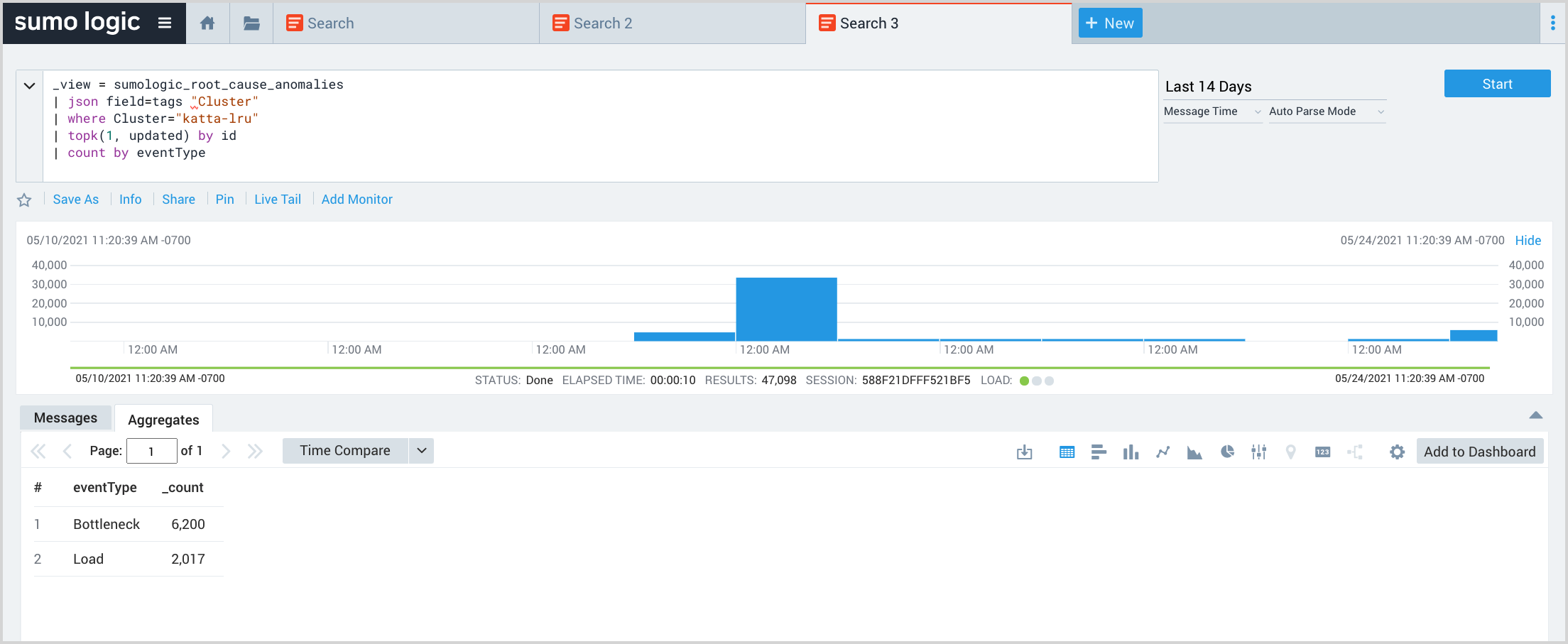Switch to the Messages tab

coord(65,418)
